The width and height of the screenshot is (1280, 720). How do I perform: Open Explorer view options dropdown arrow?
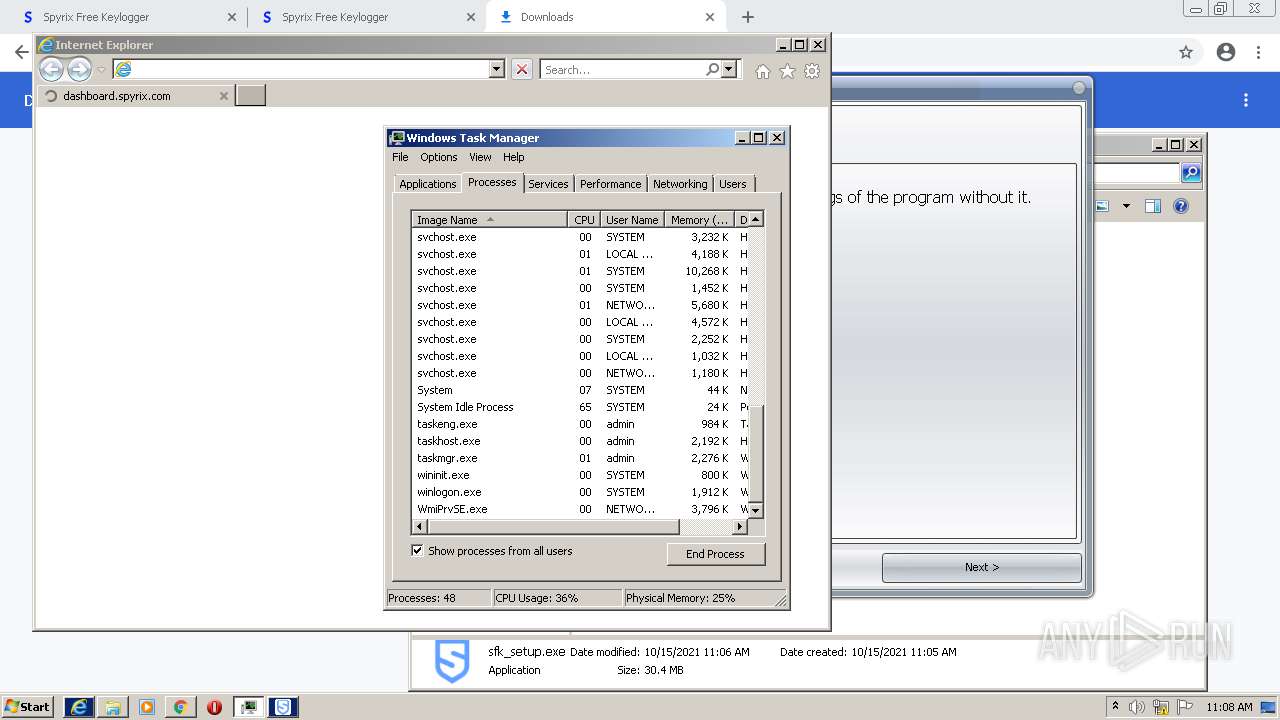pyautogui.click(x=1126, y=206)
